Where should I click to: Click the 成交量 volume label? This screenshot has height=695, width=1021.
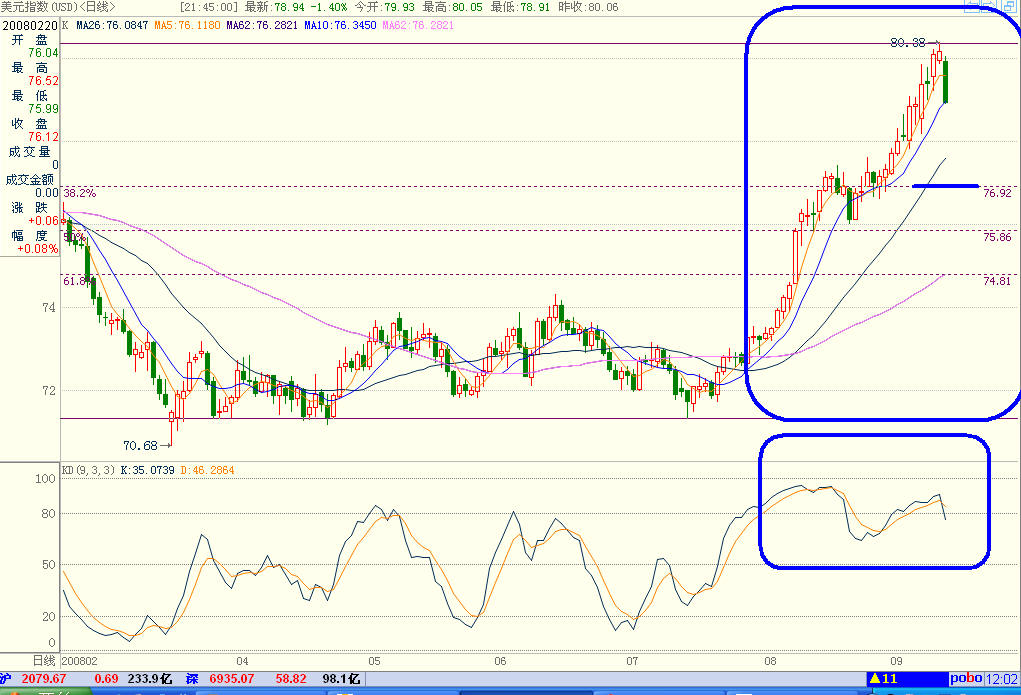pyautogui.click(x=29, y=152)
